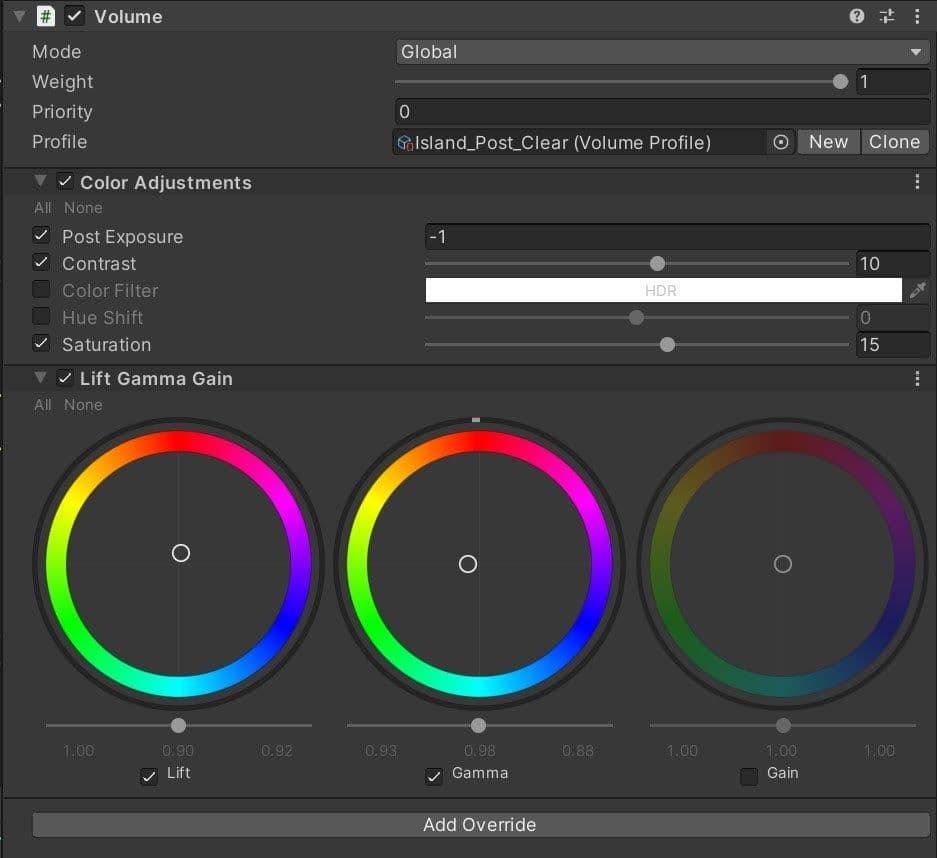Screen dimensions: 937x858
Task: Open the Lift Gamma Gain overflow menu
Action: [x=917, y=377]
